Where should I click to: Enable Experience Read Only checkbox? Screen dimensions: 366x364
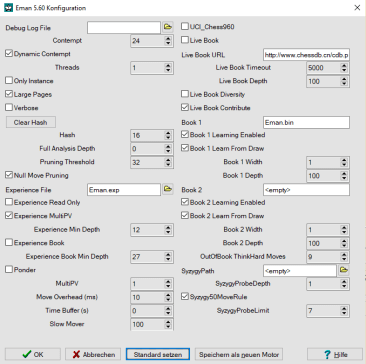point(9,202)
